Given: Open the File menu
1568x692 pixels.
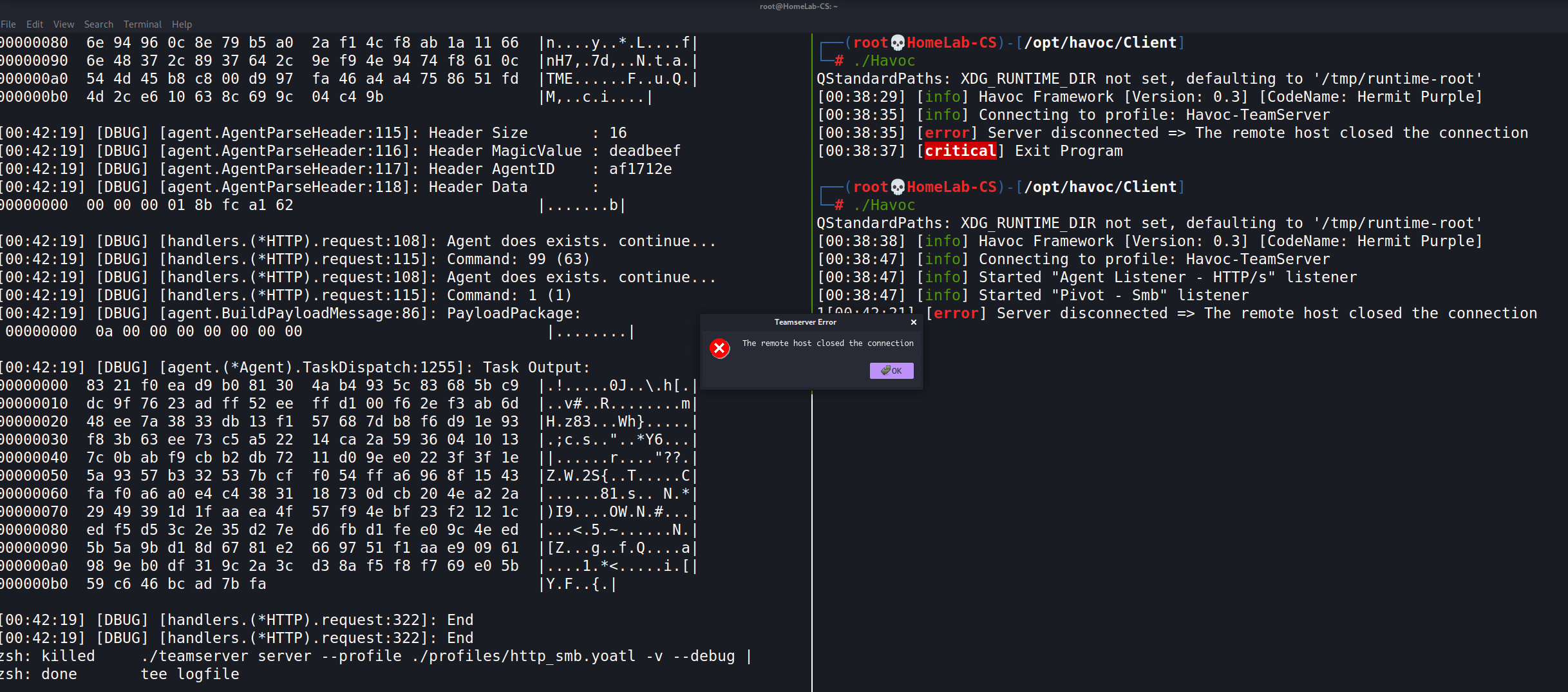Looking at the screenshot, I should 8,24.
